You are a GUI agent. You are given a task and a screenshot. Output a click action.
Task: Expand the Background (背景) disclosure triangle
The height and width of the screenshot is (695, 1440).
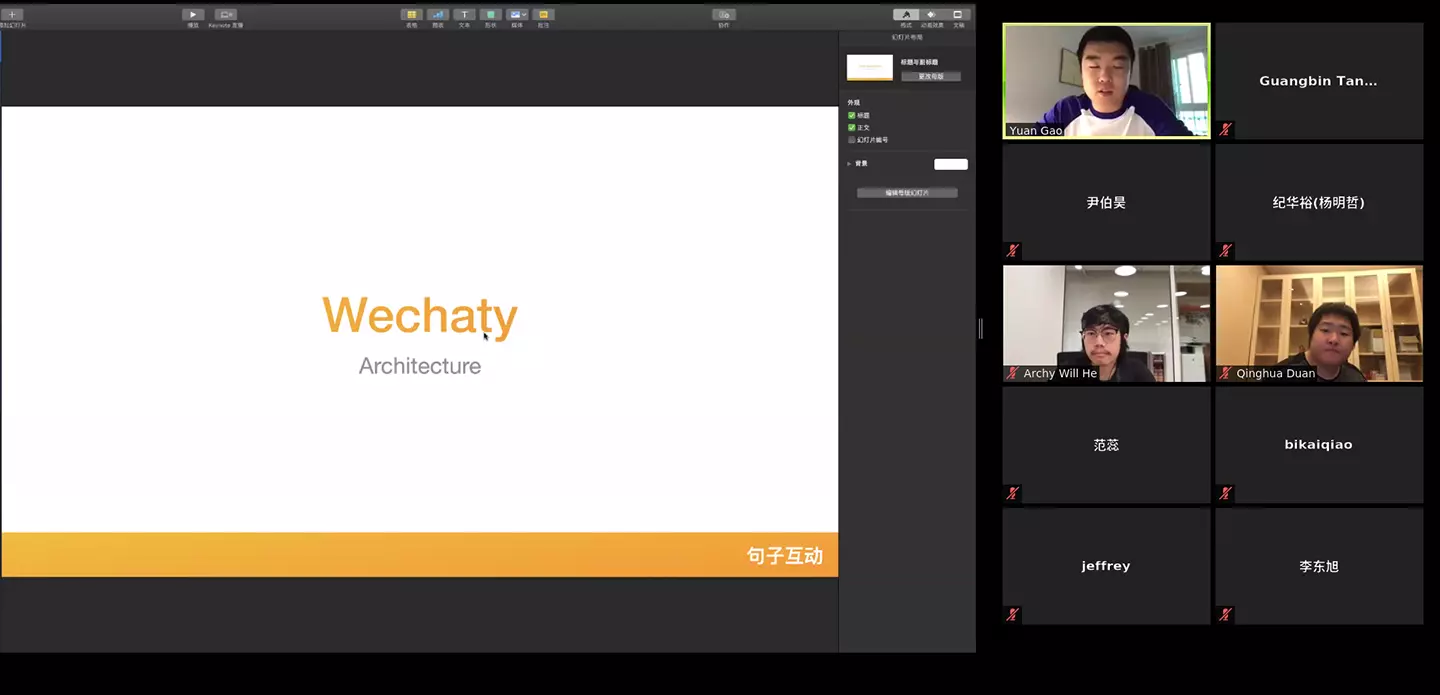849,164
